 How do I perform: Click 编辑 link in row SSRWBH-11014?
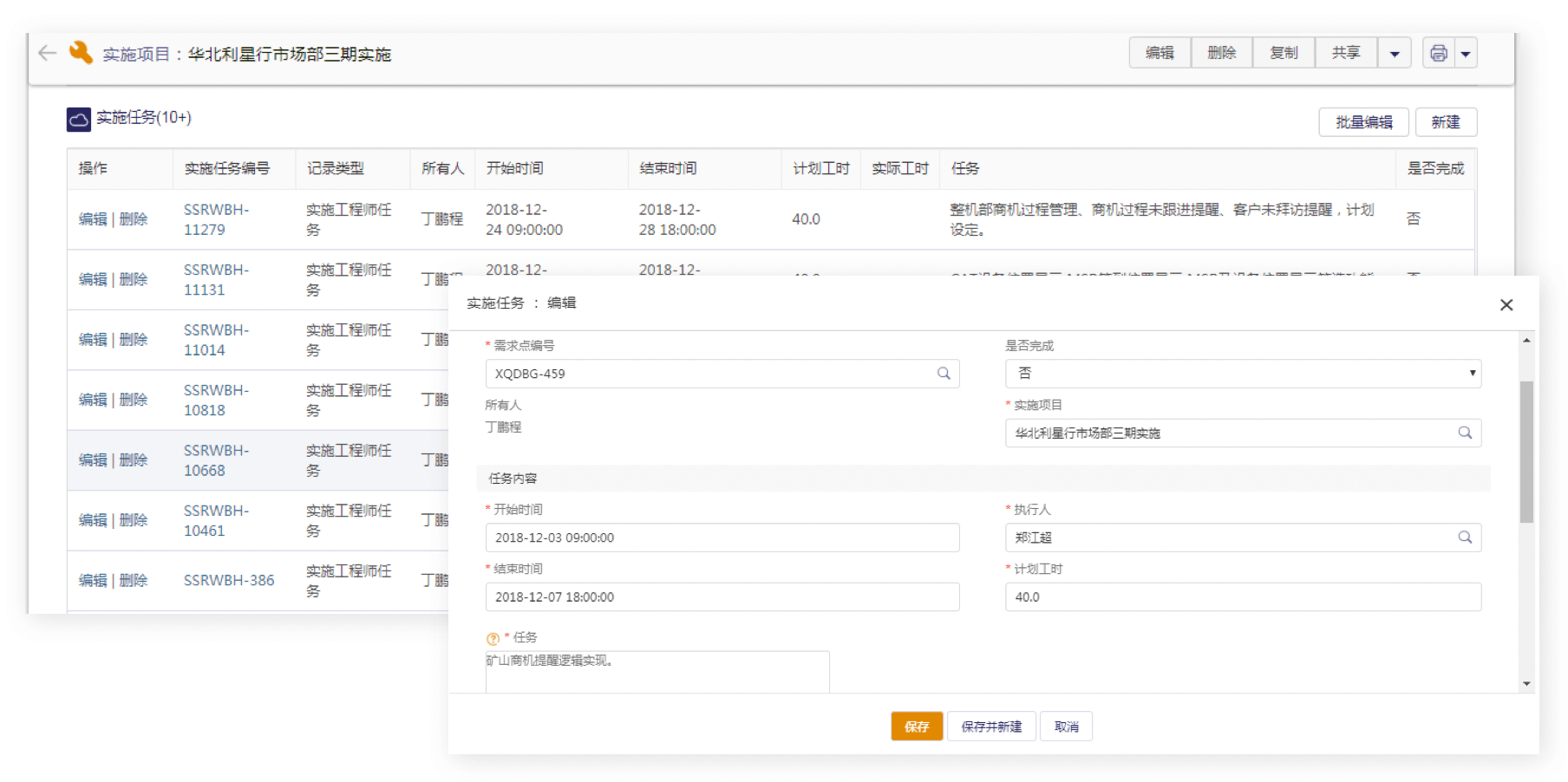tap(93, 340)
